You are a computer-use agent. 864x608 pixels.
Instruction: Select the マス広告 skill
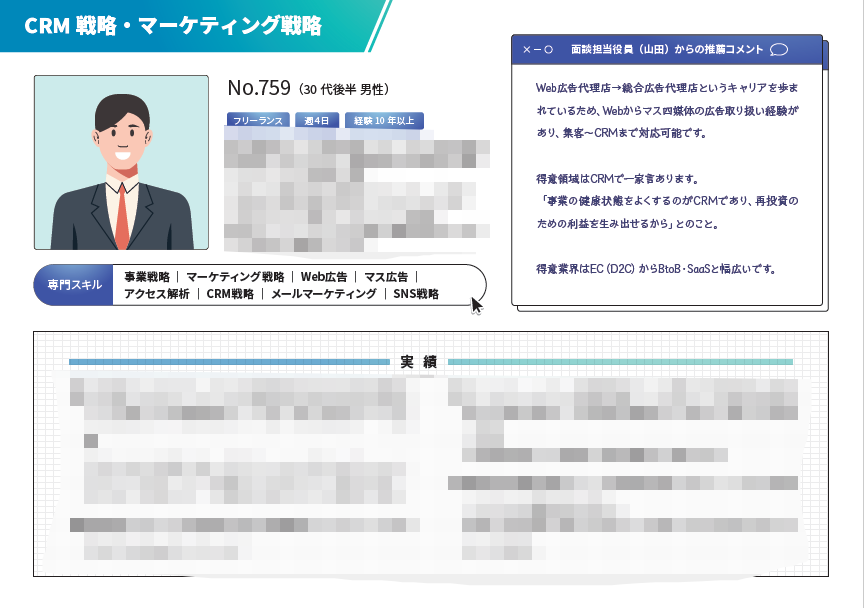click(x=386, y=277)
